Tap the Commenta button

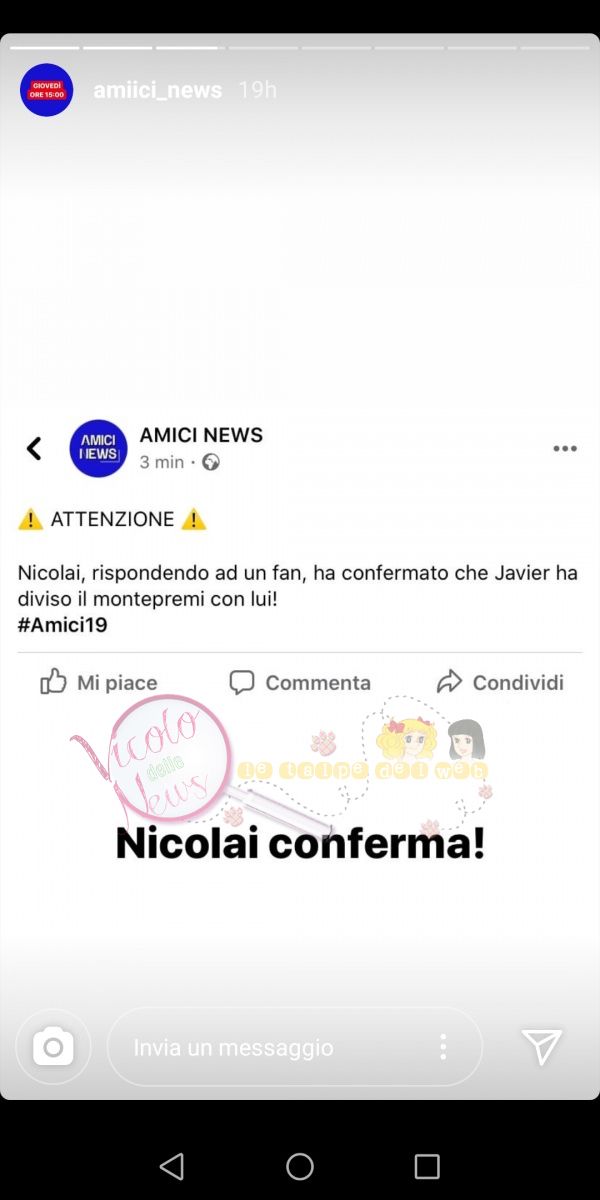[300, 682]
